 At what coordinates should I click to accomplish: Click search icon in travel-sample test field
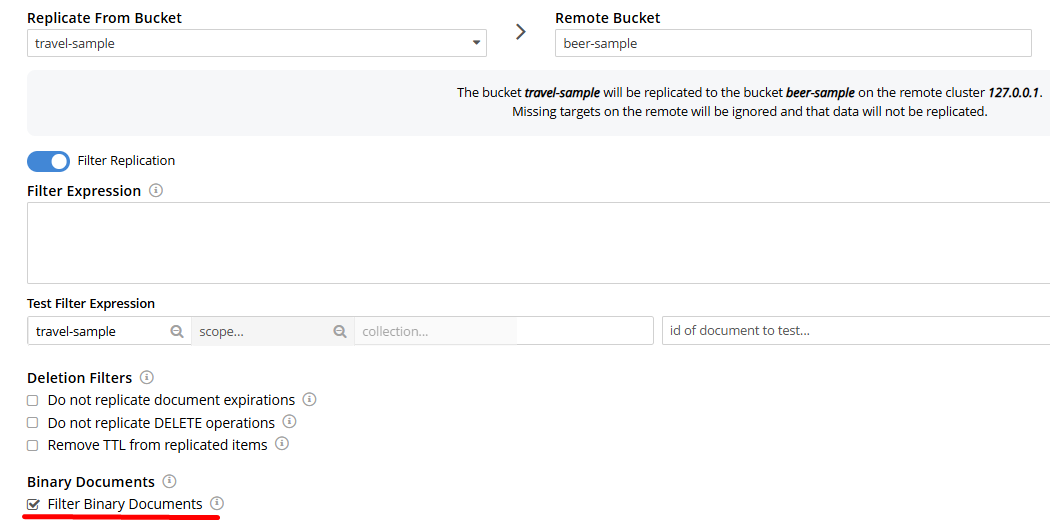(x=177, y=331)
